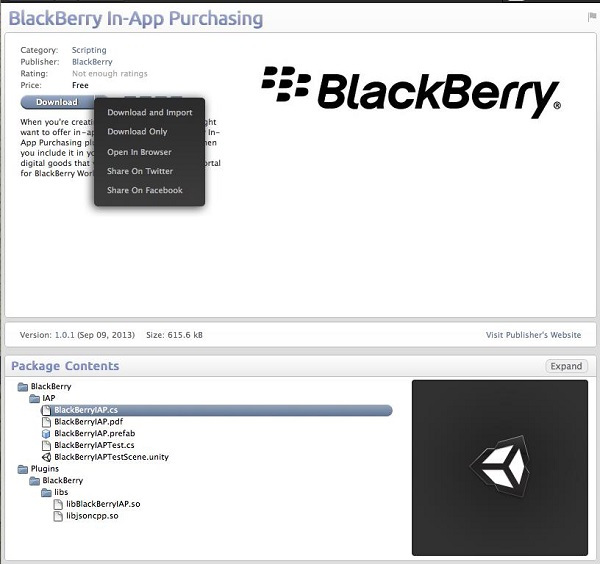Click the BlackBerry root folder icon
Viewport: 600px width, 564px height.
point(23,387)
